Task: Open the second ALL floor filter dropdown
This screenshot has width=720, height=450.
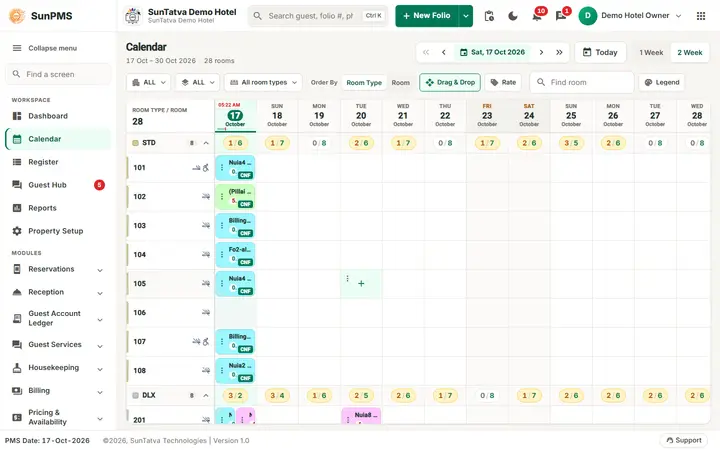Action: [x=197, y=83]
